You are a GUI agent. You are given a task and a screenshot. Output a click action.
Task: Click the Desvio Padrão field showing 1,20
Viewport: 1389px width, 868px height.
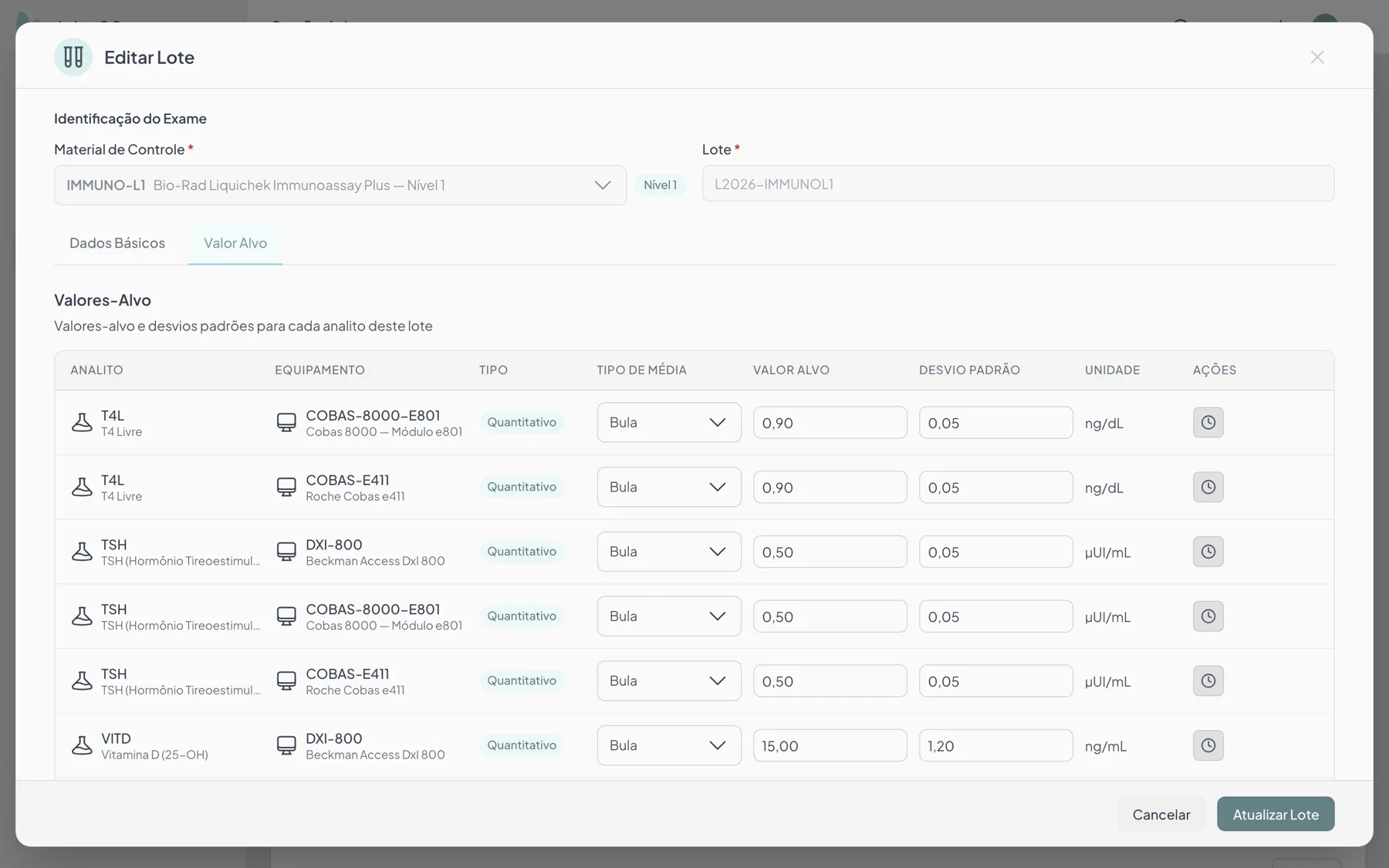996,745
